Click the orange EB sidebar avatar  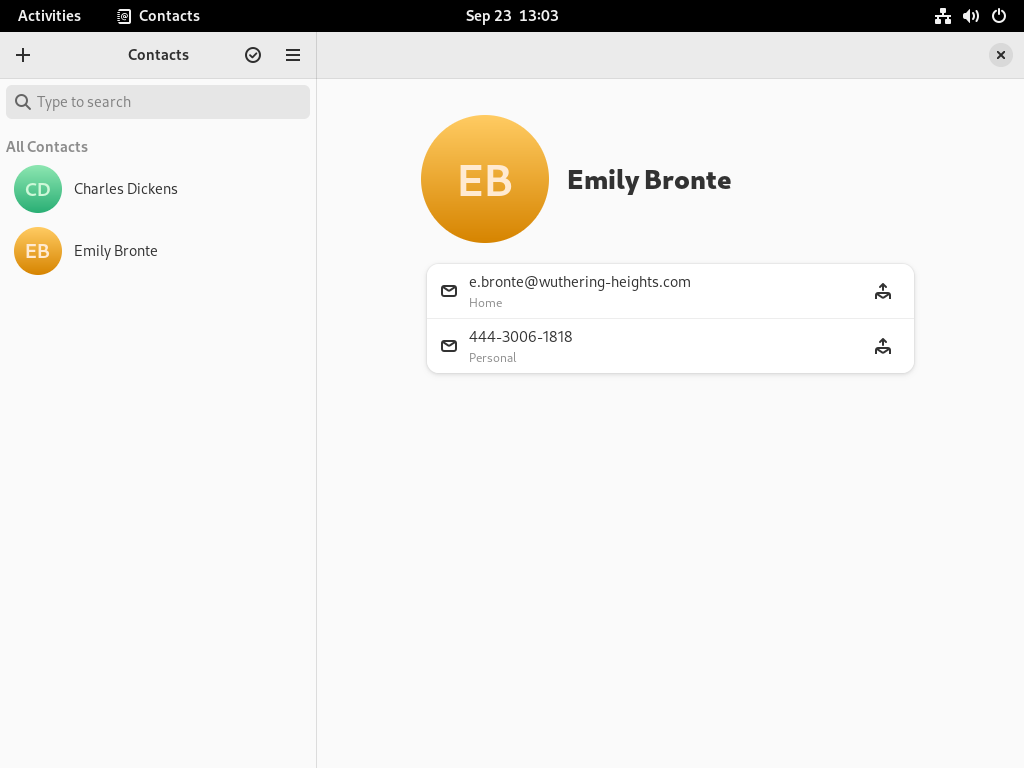coord(38,251)
